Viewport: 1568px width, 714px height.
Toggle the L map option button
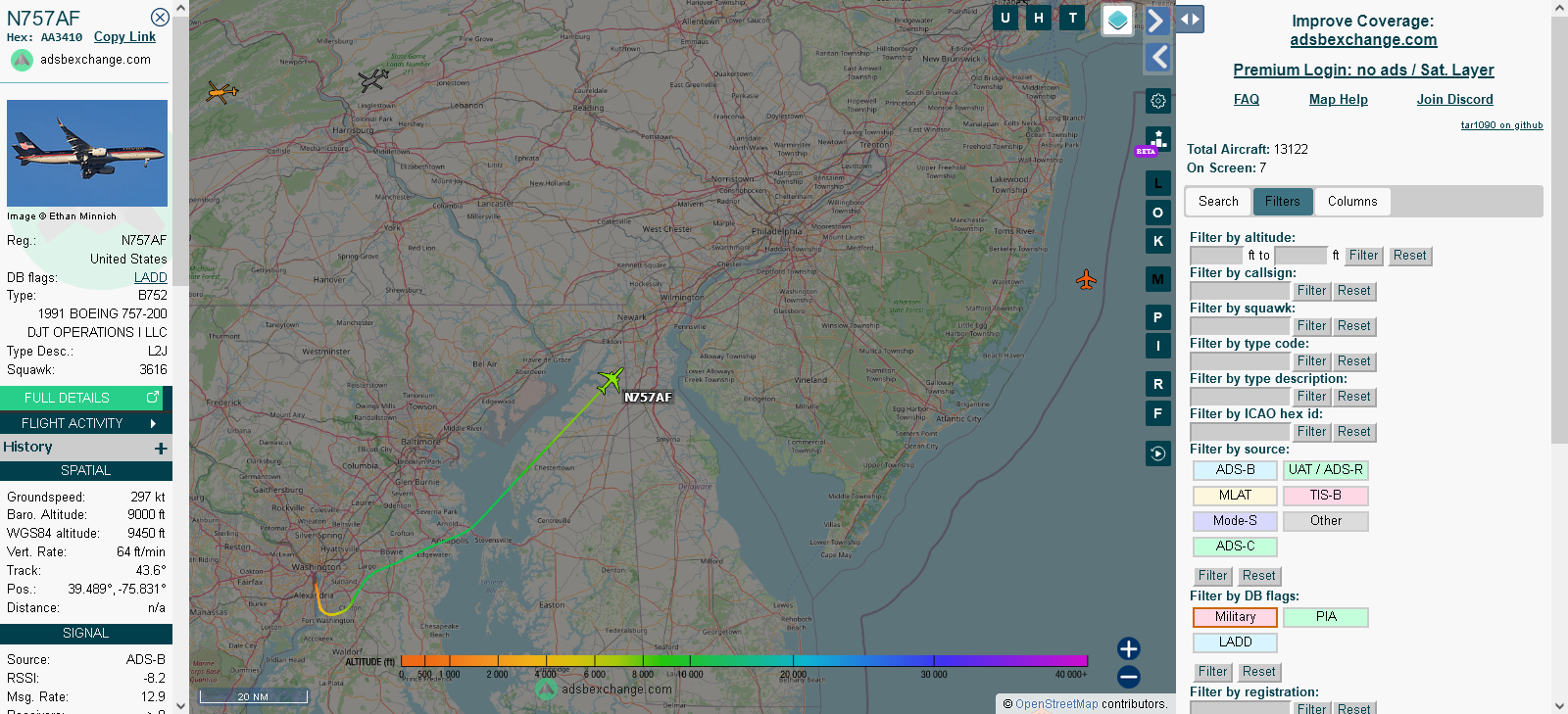[x=1158, y=183]
